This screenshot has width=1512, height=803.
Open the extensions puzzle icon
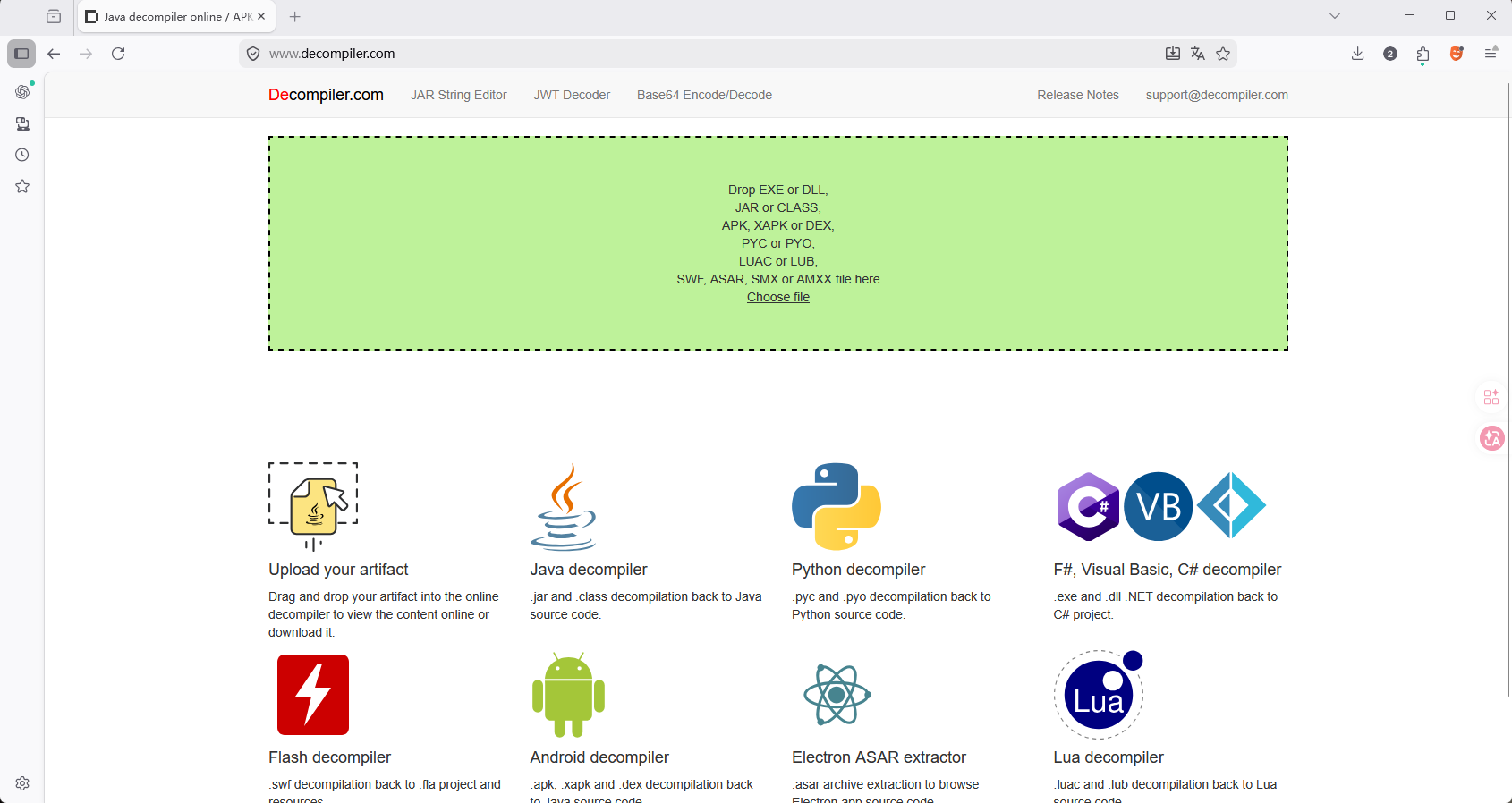[1423, 55]
